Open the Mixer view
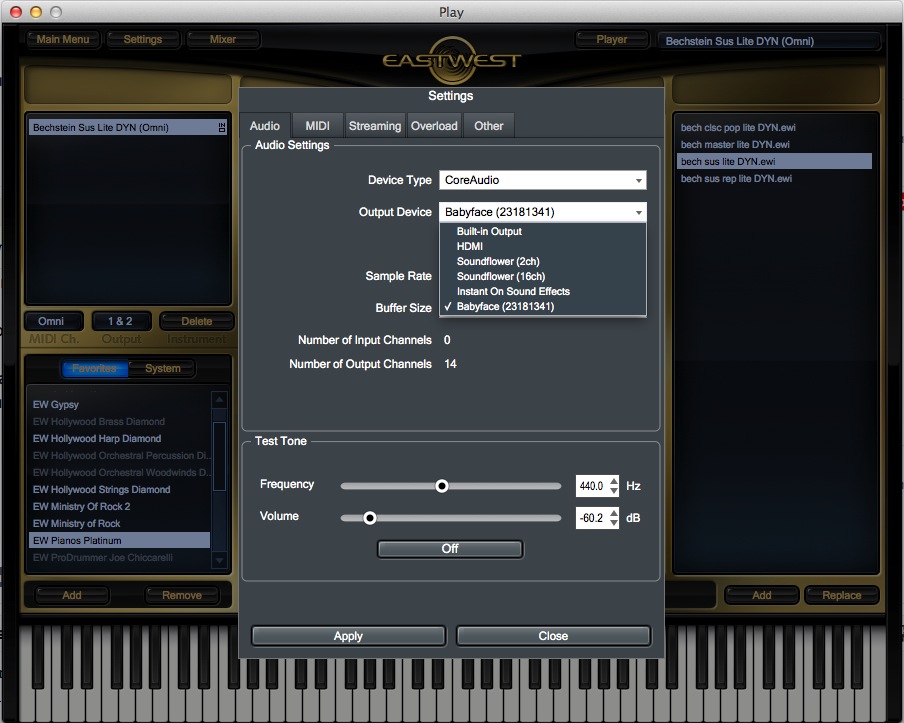The height and width of the screenshot is (723, 904). click(223, 39)
